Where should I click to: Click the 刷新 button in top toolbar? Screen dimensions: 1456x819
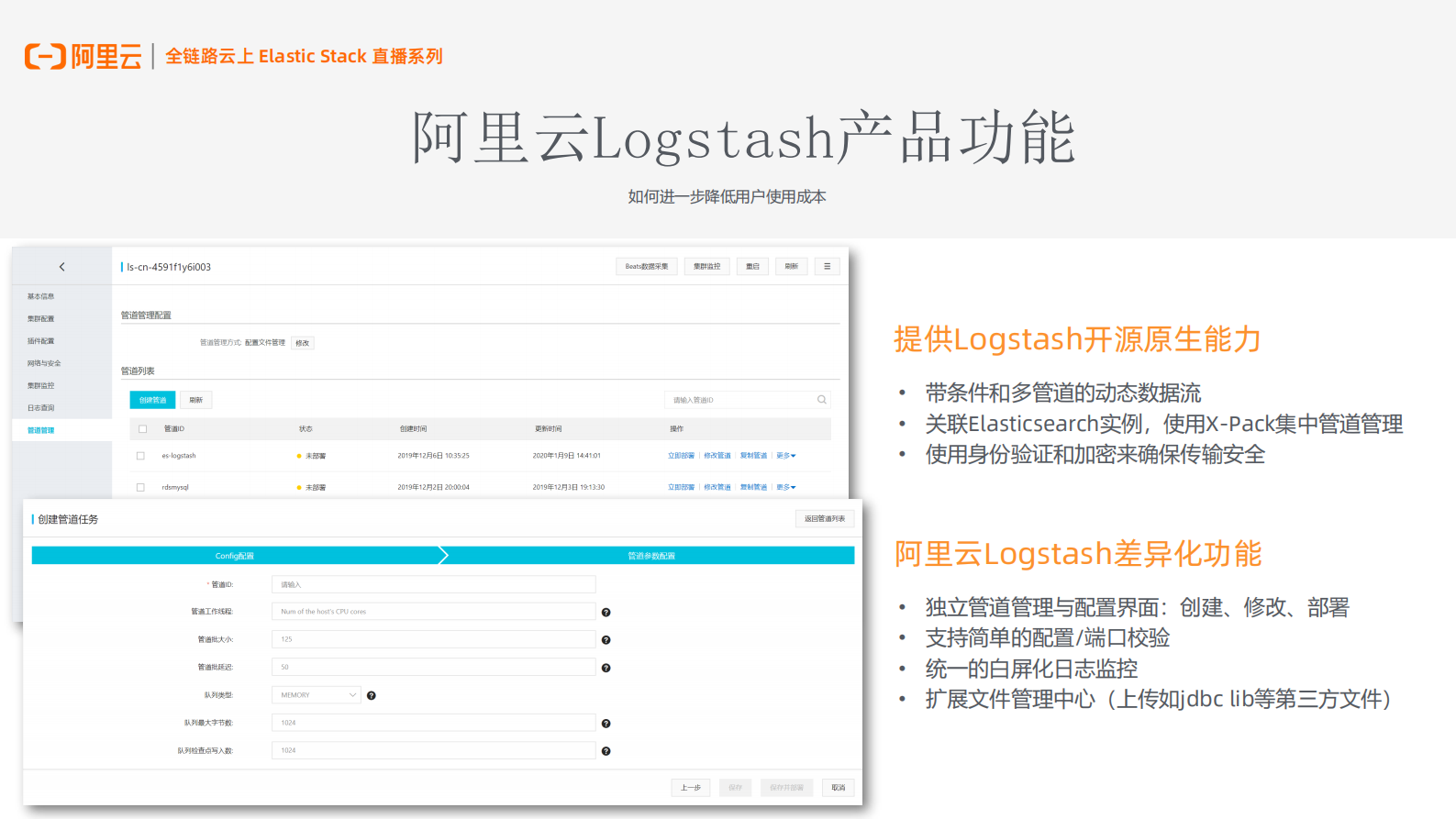(791, 267)
